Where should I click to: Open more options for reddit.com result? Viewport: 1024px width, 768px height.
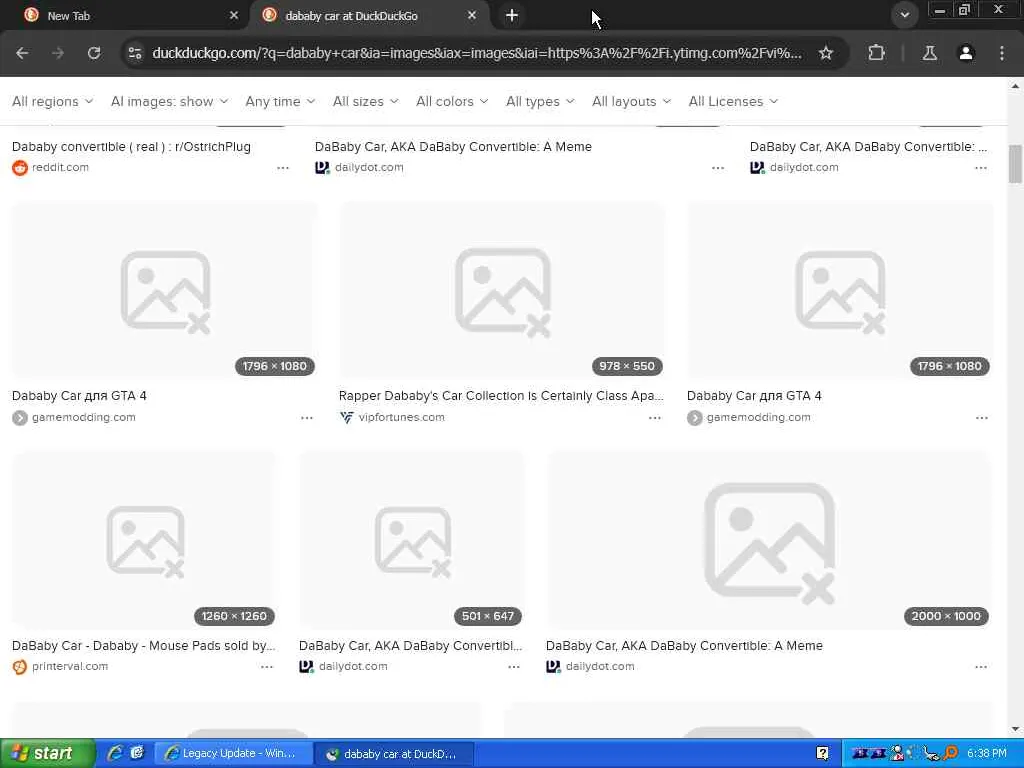coord(283,168)
